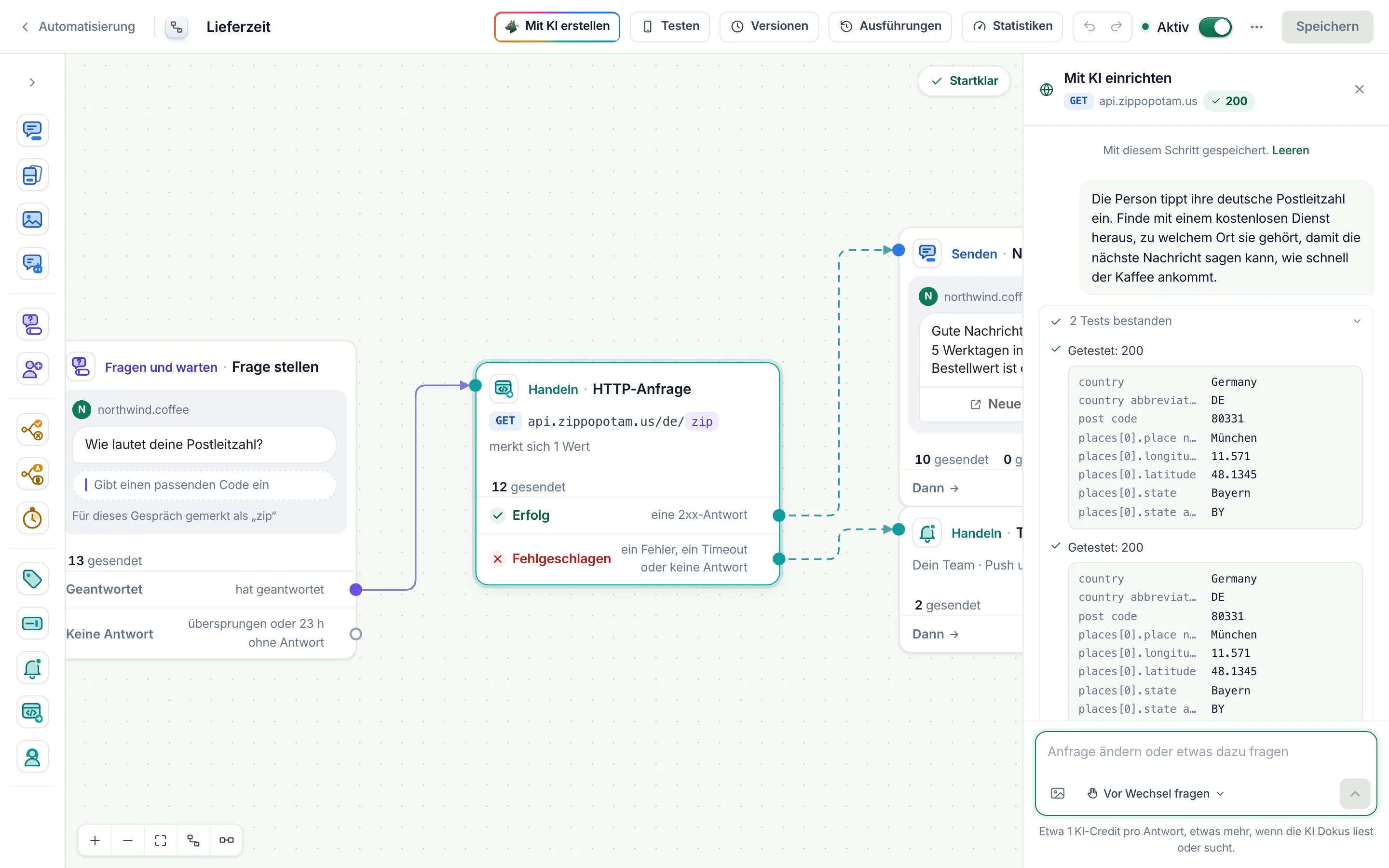Zoom out on the canvas with minus button
1389x868 pixels.
[x=128, y=841]
